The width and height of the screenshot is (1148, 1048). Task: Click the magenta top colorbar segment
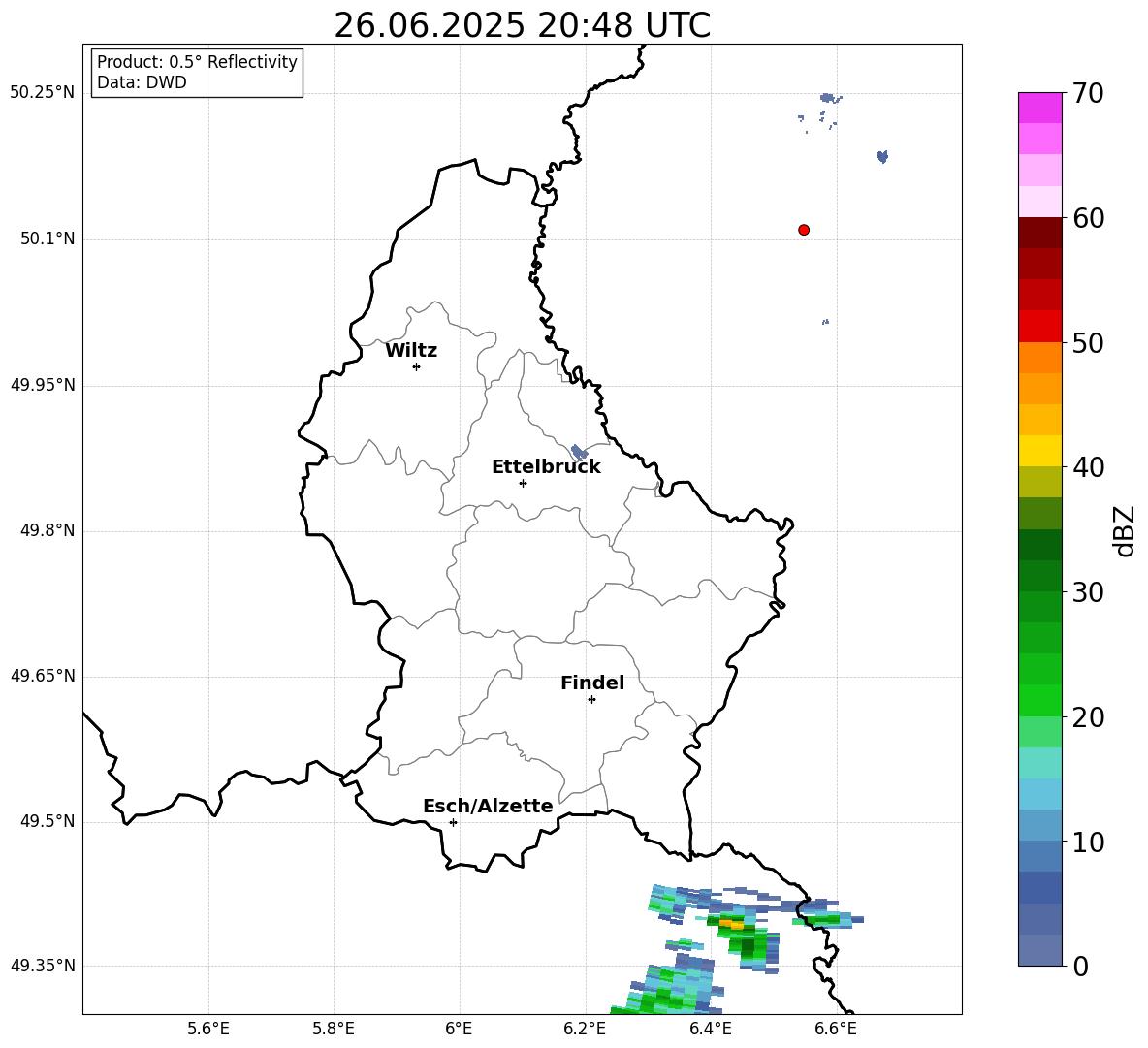[x=1039, y=109]
